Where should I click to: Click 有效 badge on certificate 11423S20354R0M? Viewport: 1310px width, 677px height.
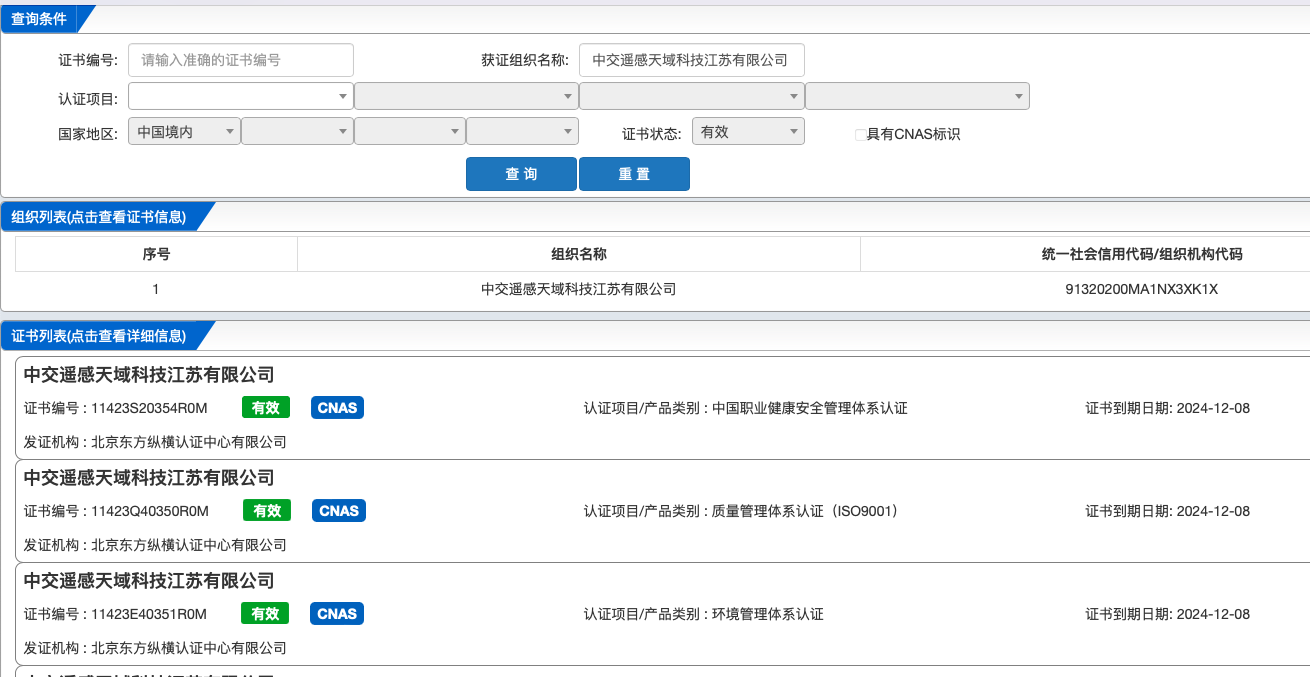click(x=266, y=408)
